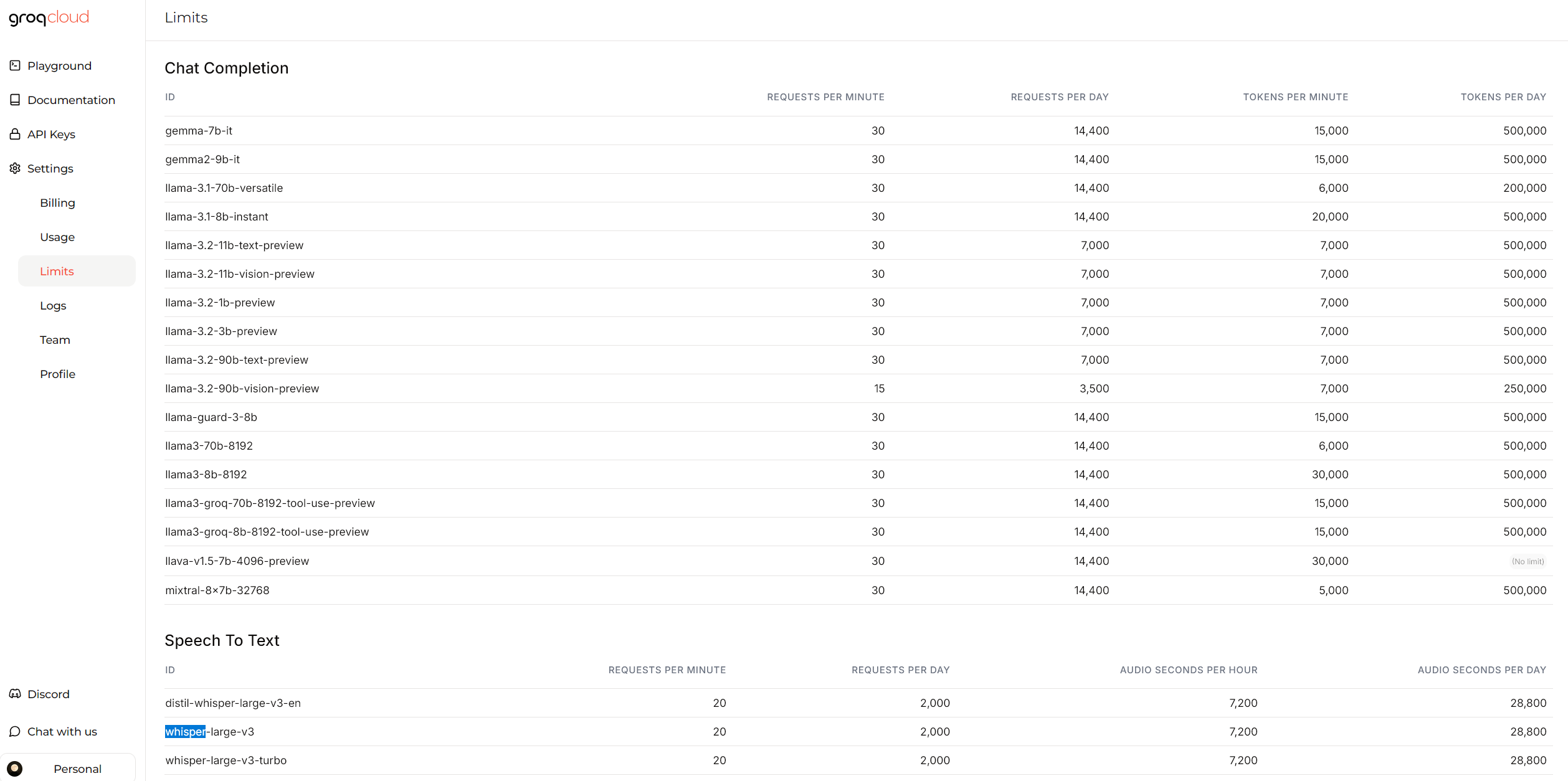Open the Personal organization switcher

[x=77, y=769]
